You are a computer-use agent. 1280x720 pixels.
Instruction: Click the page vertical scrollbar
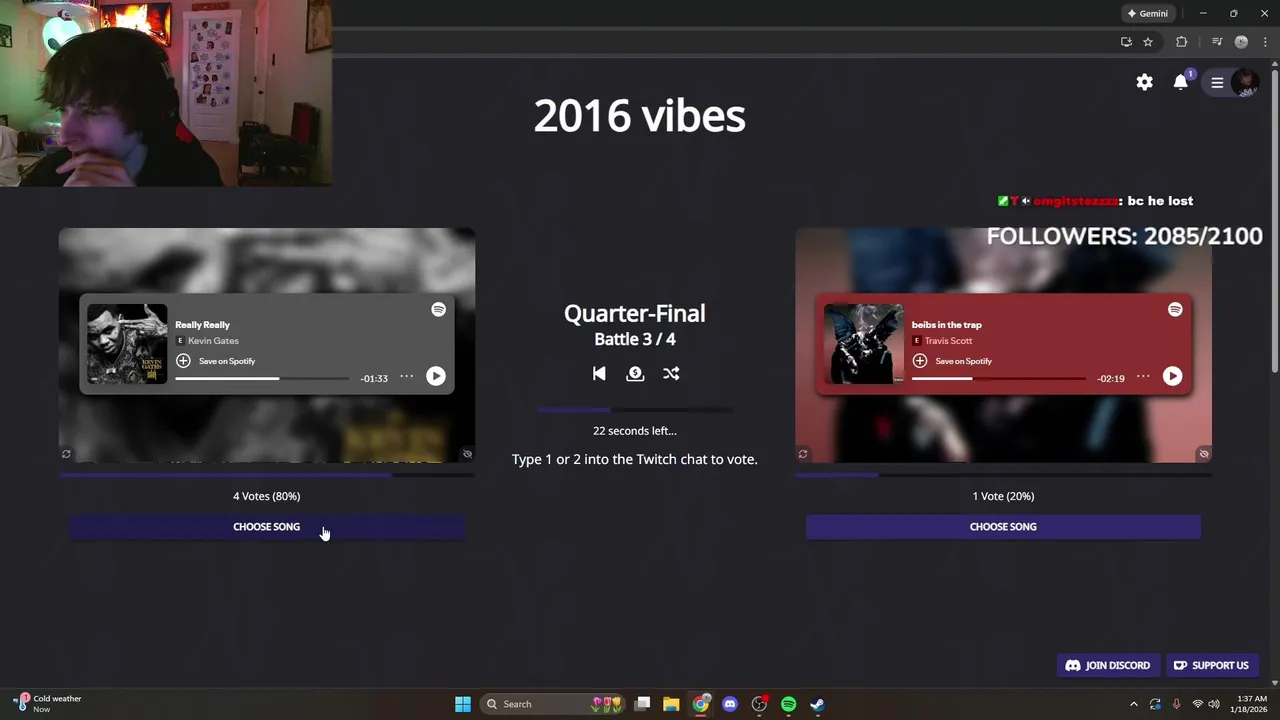click(x=1274, y=220)
